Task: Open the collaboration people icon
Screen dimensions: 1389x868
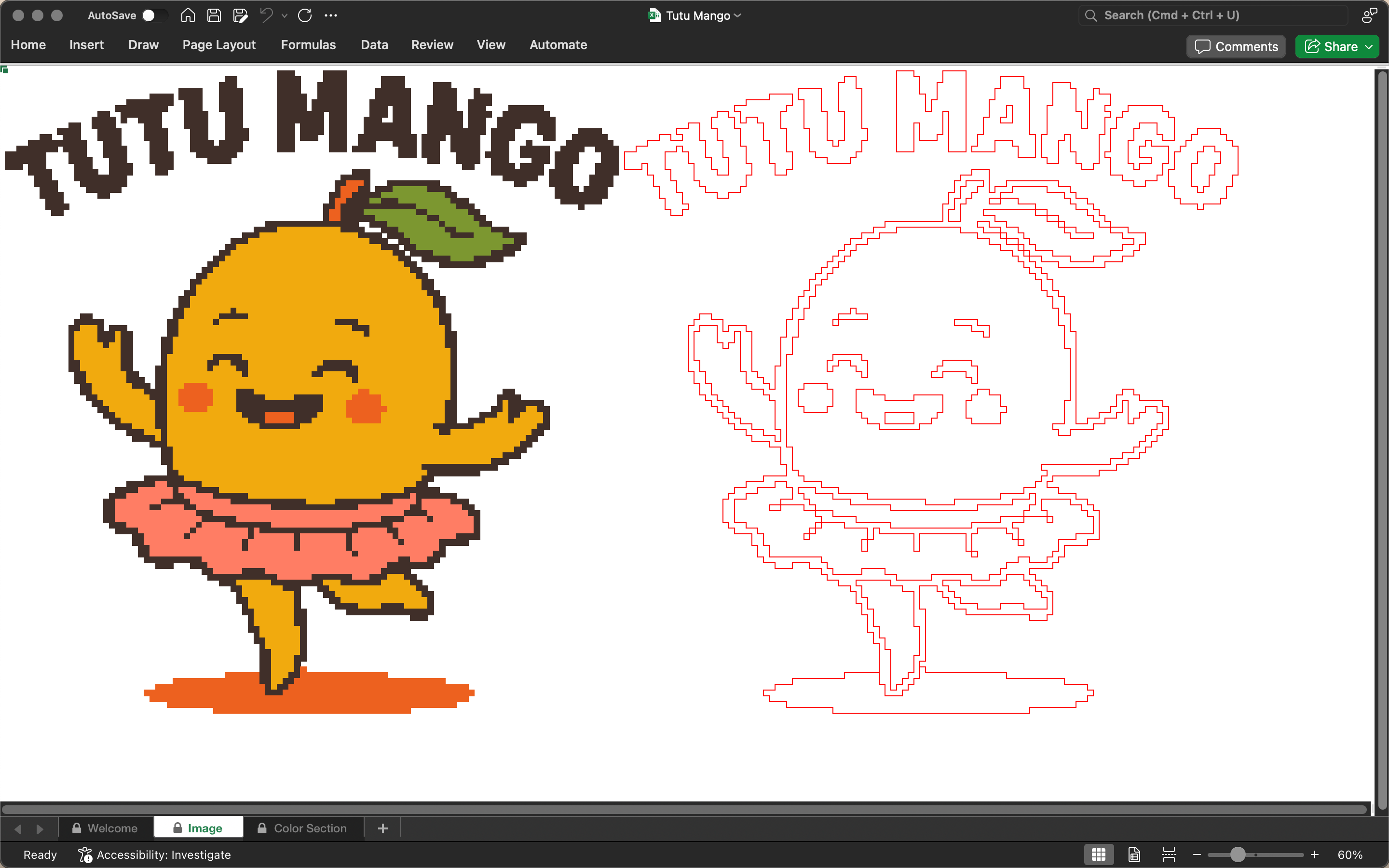Action: (x=1369, y=15)
